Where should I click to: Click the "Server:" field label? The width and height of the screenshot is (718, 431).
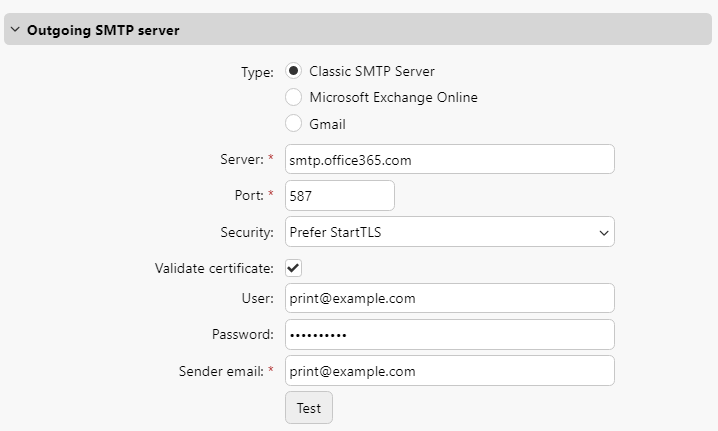(240, 159)
